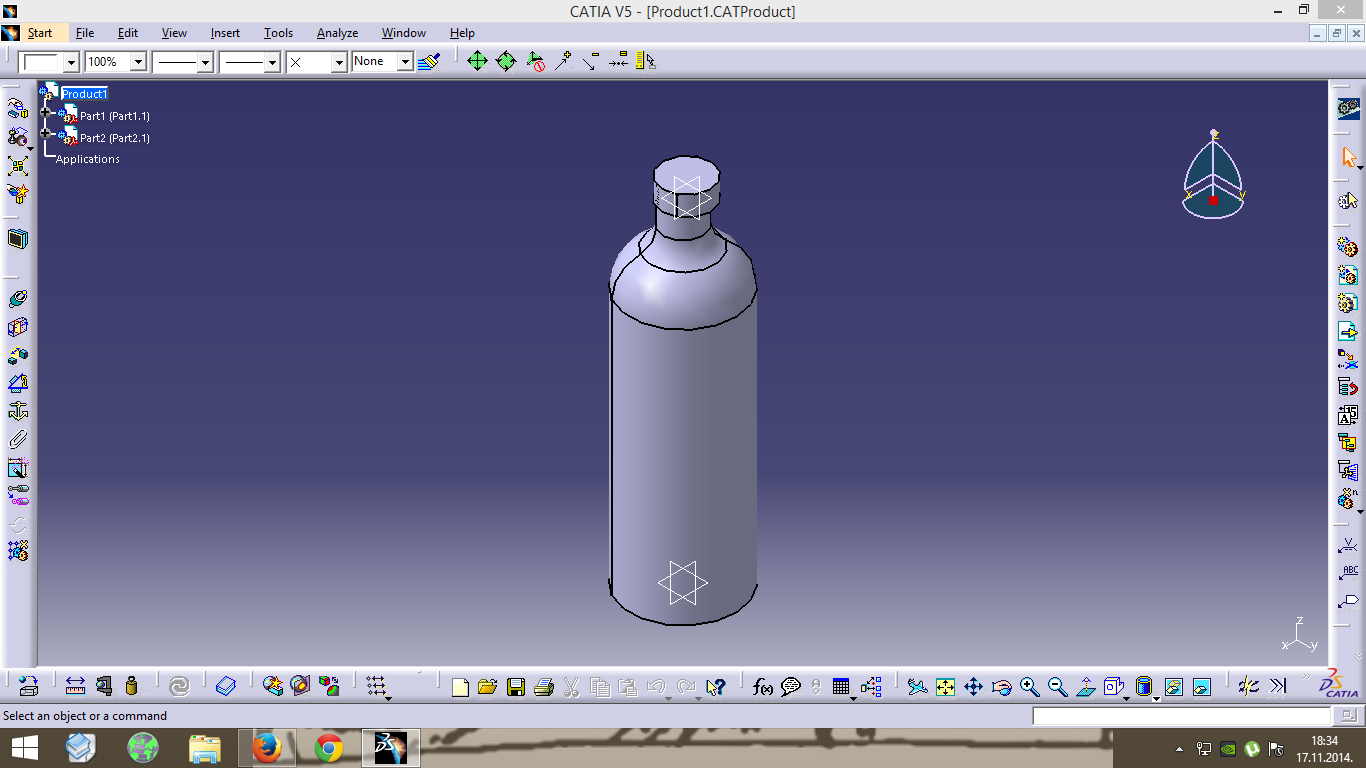Click the Windows Start button
Image resolution: width=1366 pixels, height=768 pixels.
[x=24, y=748]
